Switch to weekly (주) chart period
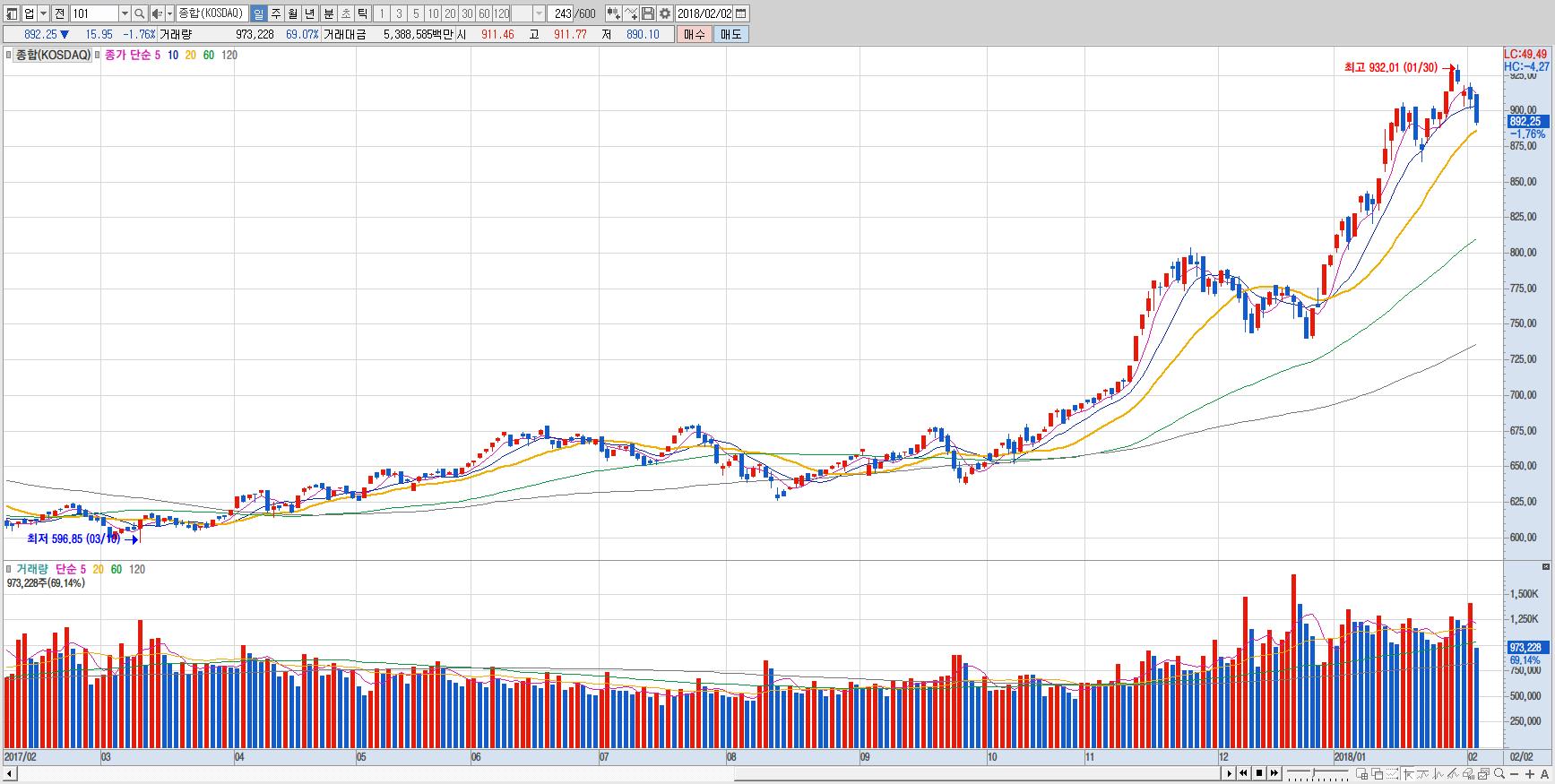Image resolution: width=1555 pixels, height=784 pixels. (x=275, y=13)
